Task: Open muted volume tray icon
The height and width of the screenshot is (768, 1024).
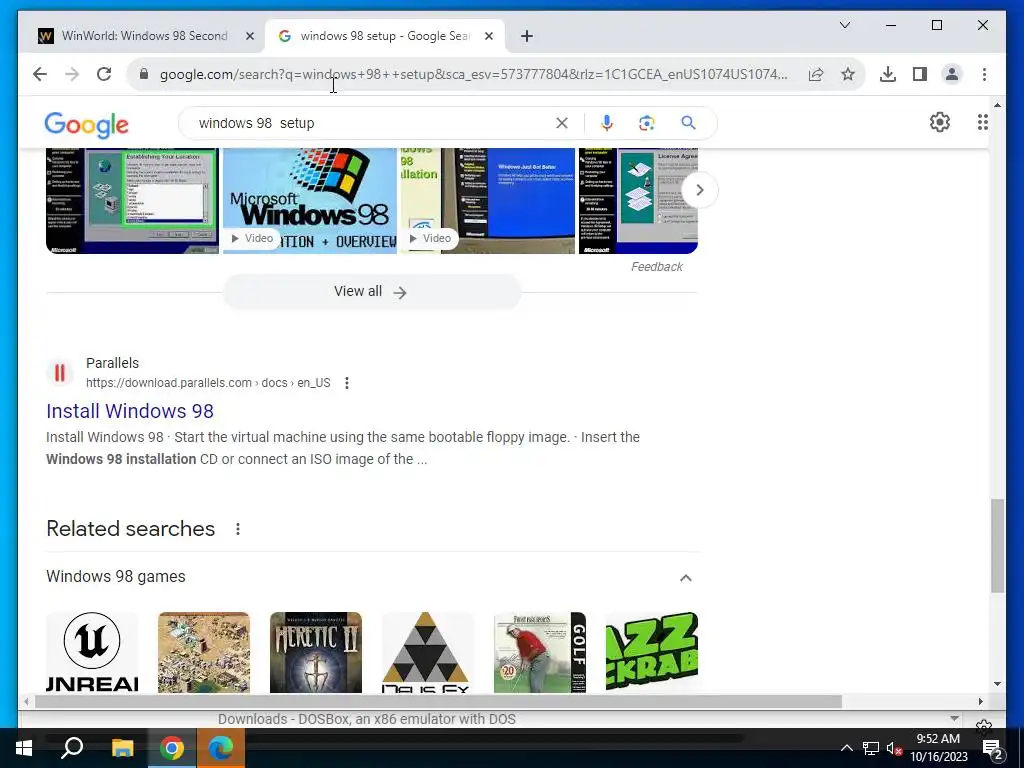Action: pos(894,748)
